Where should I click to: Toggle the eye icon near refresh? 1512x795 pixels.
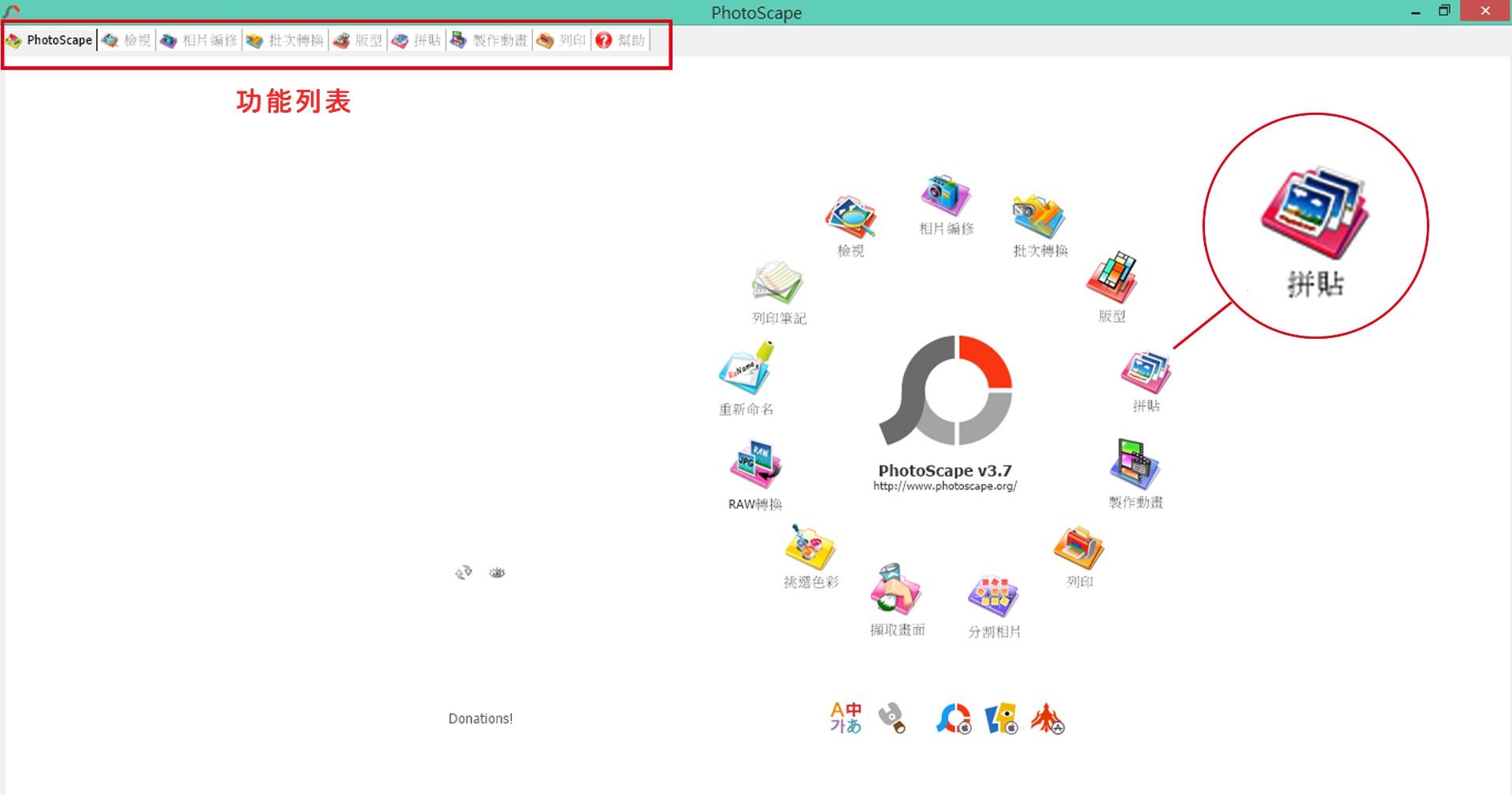pyautogui.click(x=497, y=573)
